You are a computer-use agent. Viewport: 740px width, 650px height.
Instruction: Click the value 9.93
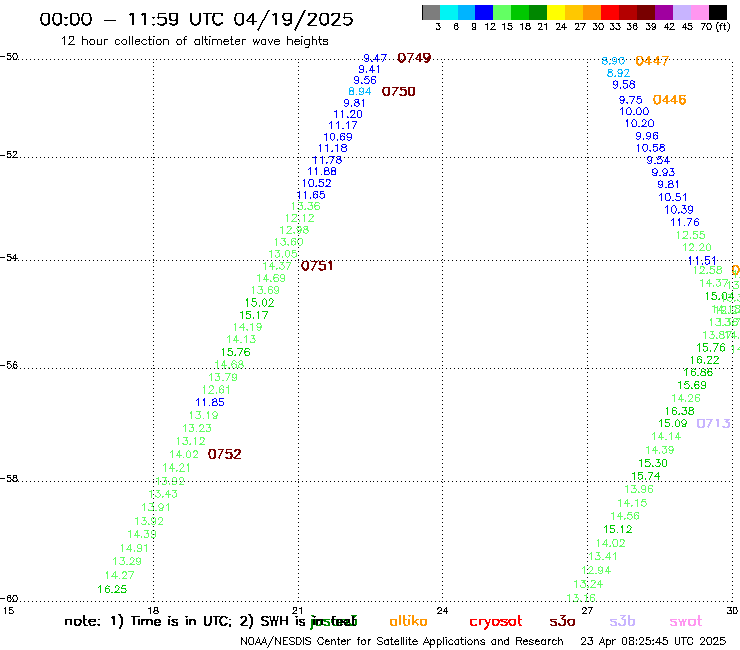(663, 172)
